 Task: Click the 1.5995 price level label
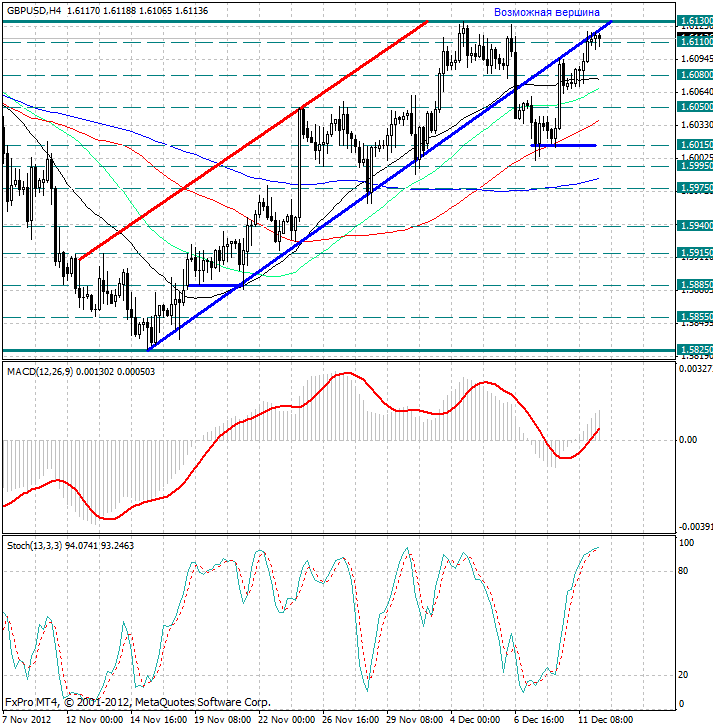point(695,166)
